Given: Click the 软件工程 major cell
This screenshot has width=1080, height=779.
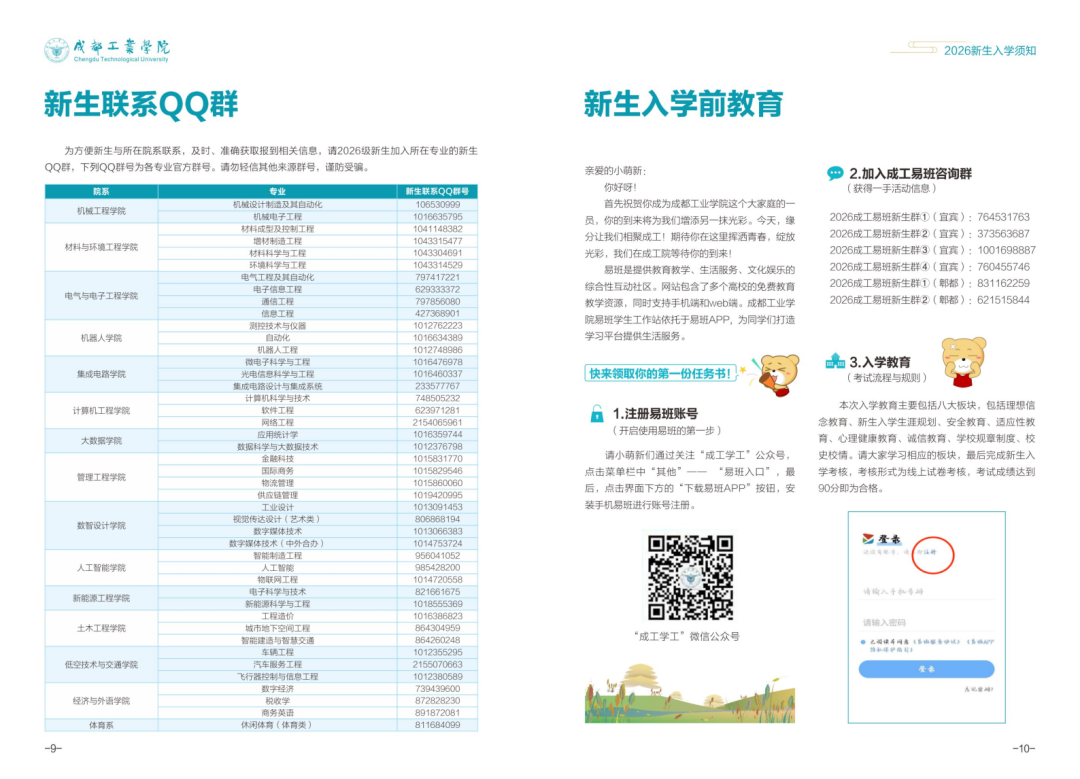Looking at the screenshot, I should coord(278,411).
